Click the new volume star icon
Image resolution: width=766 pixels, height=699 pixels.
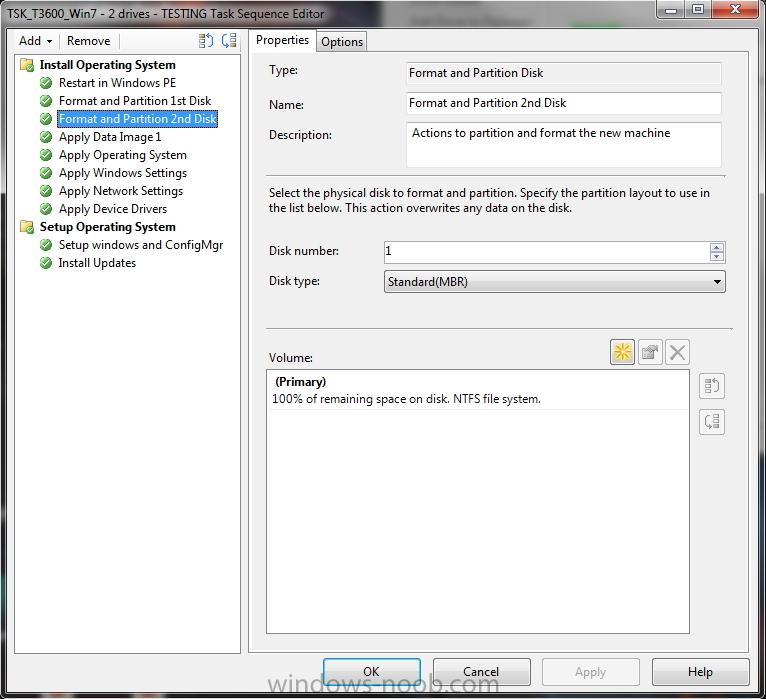pos(622,352)
